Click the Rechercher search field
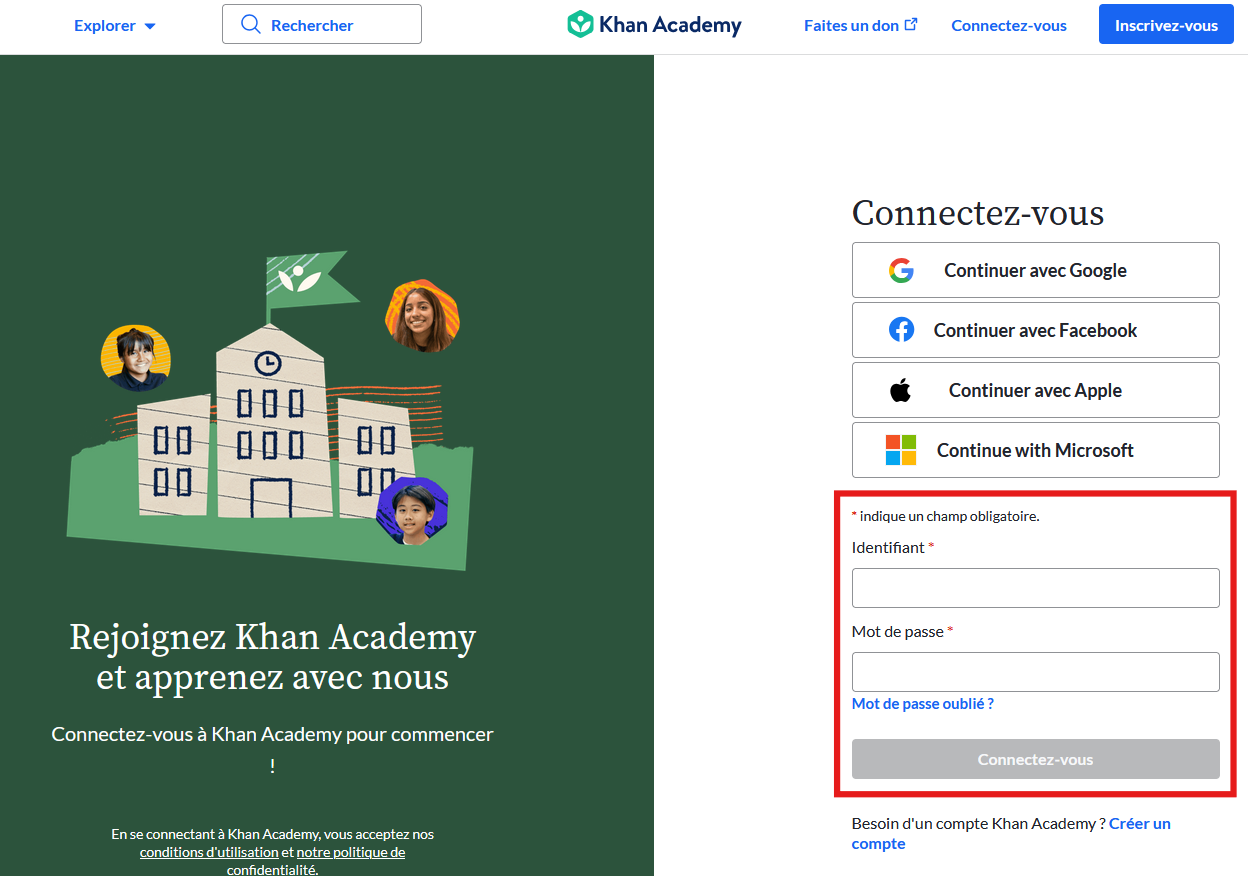 click(x=322, y=25)
